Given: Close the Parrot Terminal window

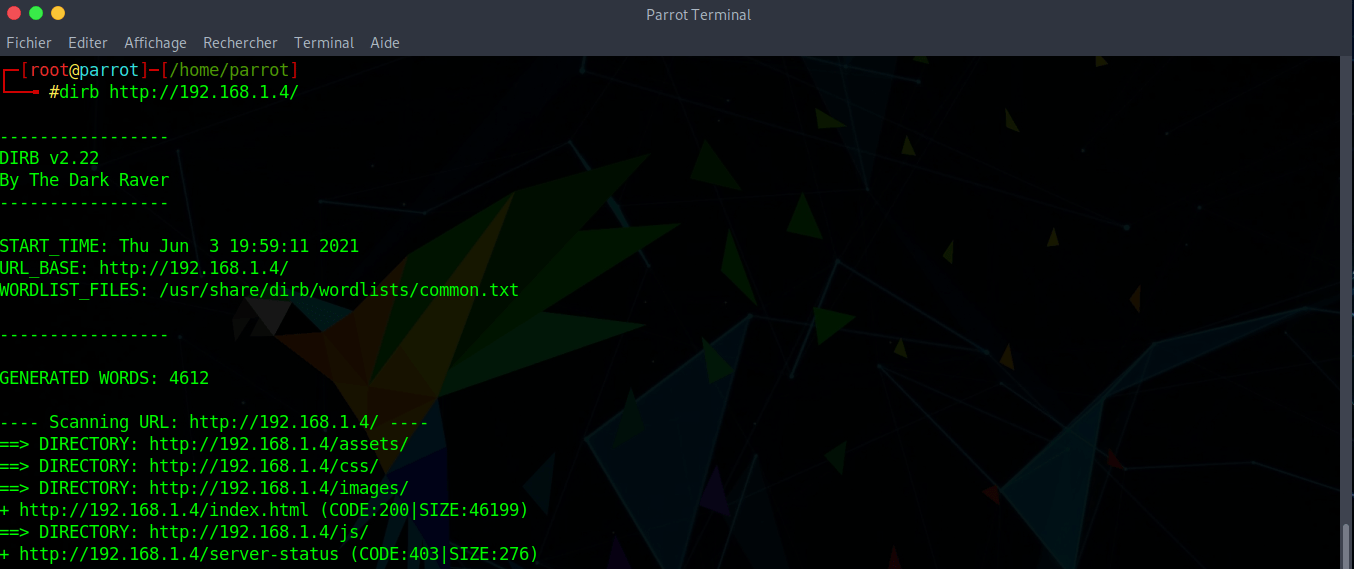Looking at the screenshot, I should (x=14, y=13).
